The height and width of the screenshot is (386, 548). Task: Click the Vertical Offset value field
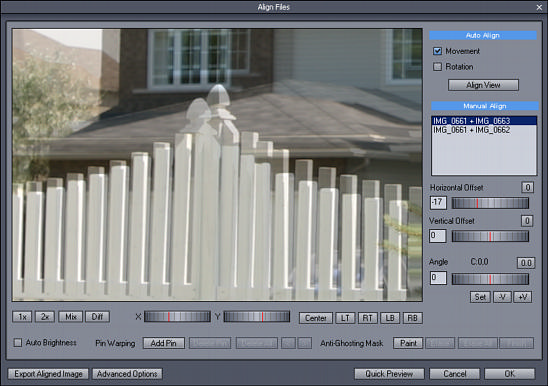click(438, 236)
